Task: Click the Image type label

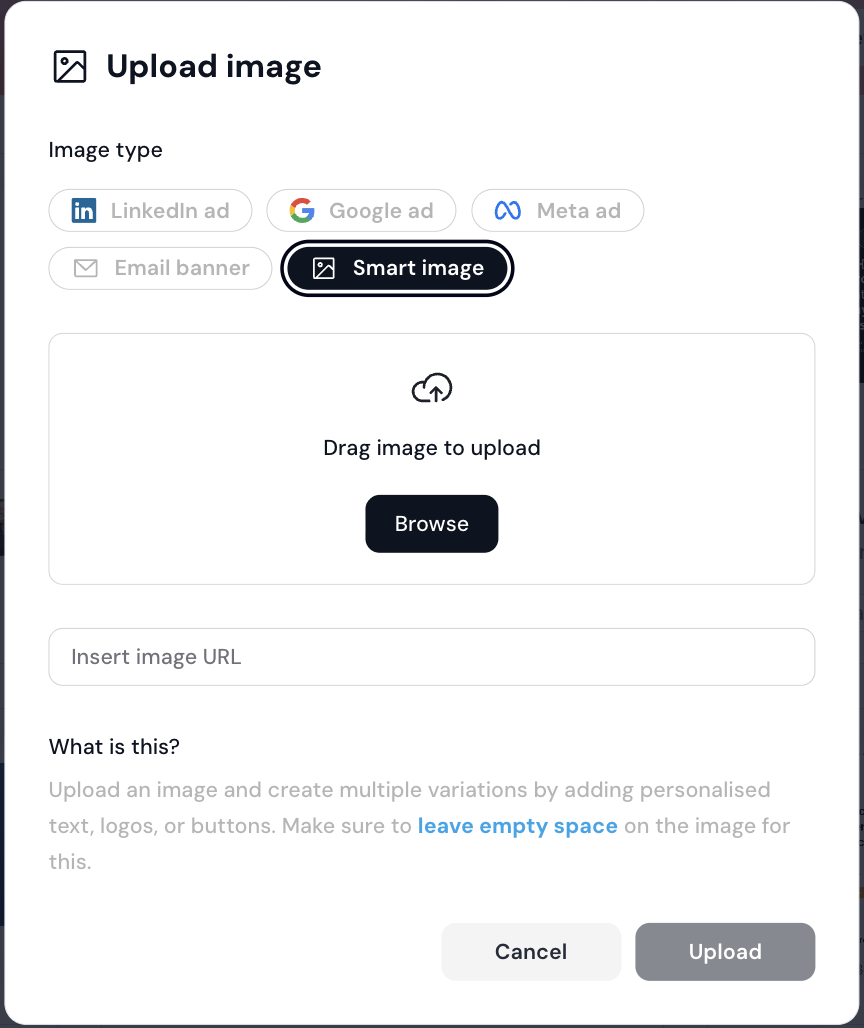Action: click(x=105, y=150)
